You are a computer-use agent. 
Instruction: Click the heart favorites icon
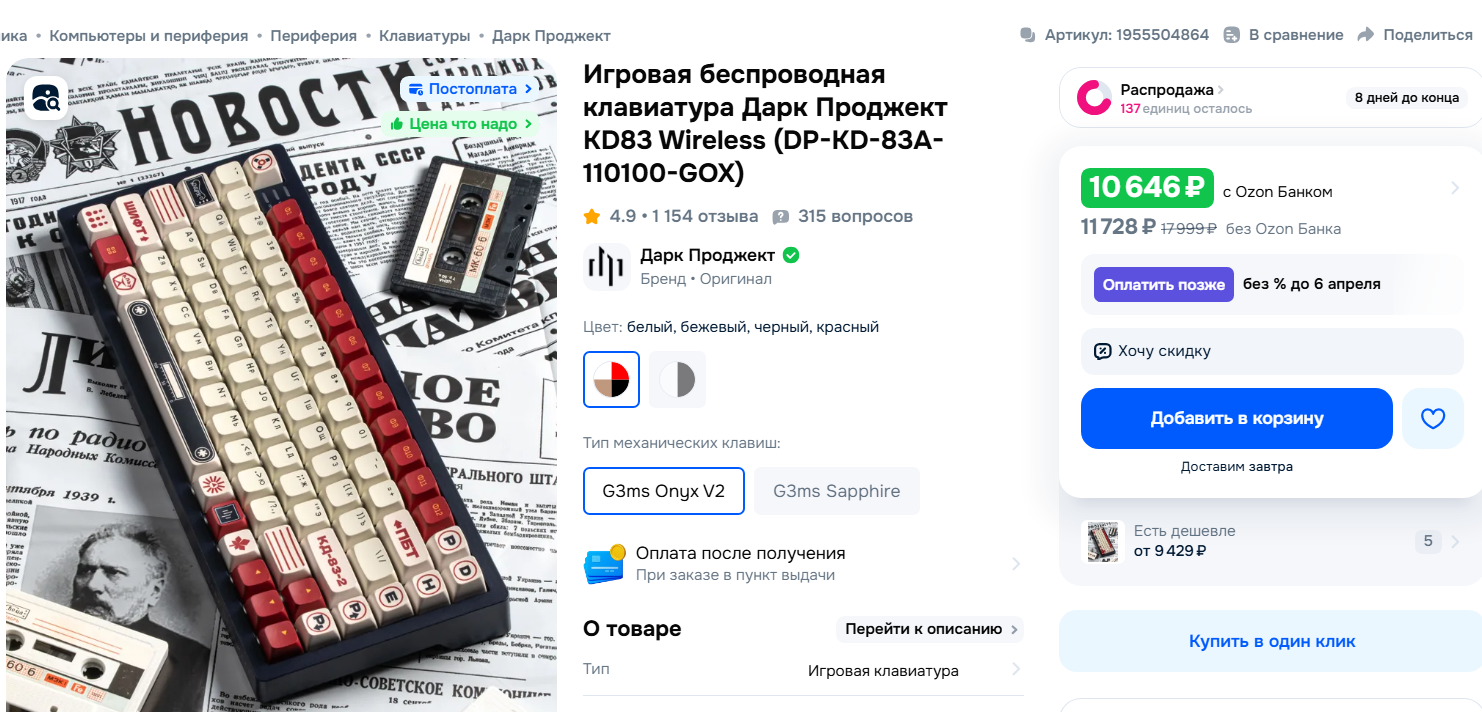click(x=1433, y=419)
